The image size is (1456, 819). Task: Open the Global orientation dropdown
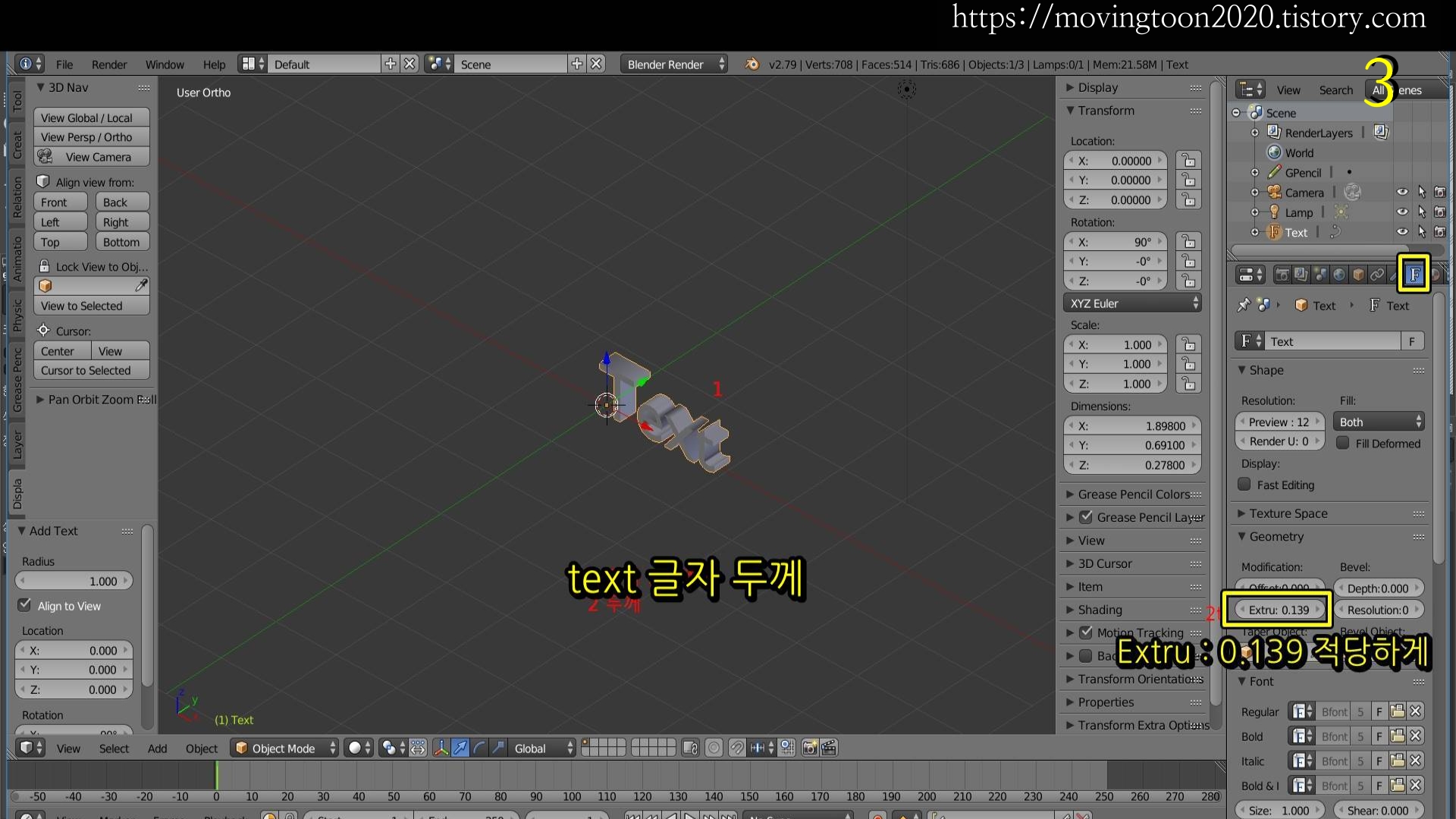click(541, 748)
